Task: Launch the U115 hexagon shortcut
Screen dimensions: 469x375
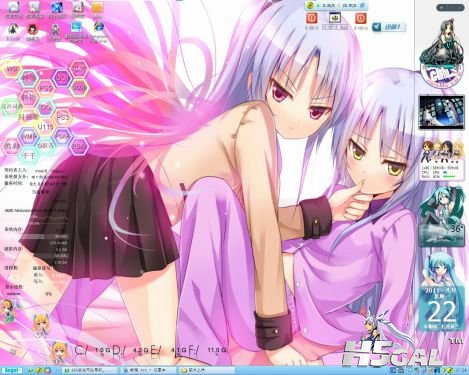Action: (45, 127)
